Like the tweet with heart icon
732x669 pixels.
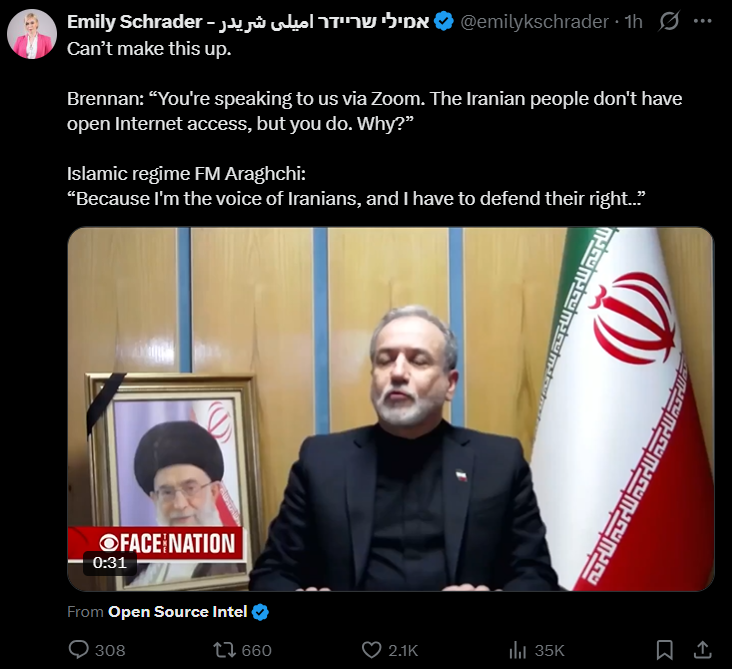[372, 650]
